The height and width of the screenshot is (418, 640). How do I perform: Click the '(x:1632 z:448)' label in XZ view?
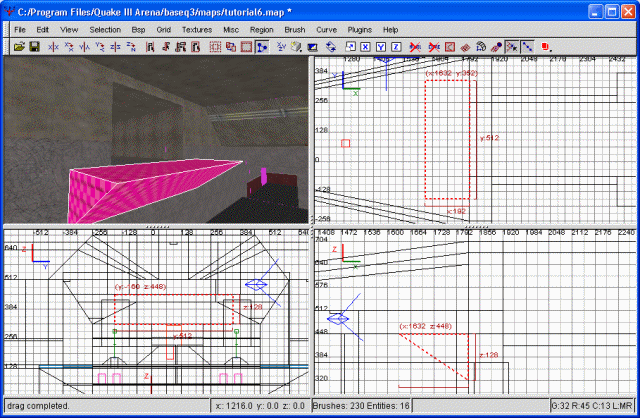coord(425,326)
